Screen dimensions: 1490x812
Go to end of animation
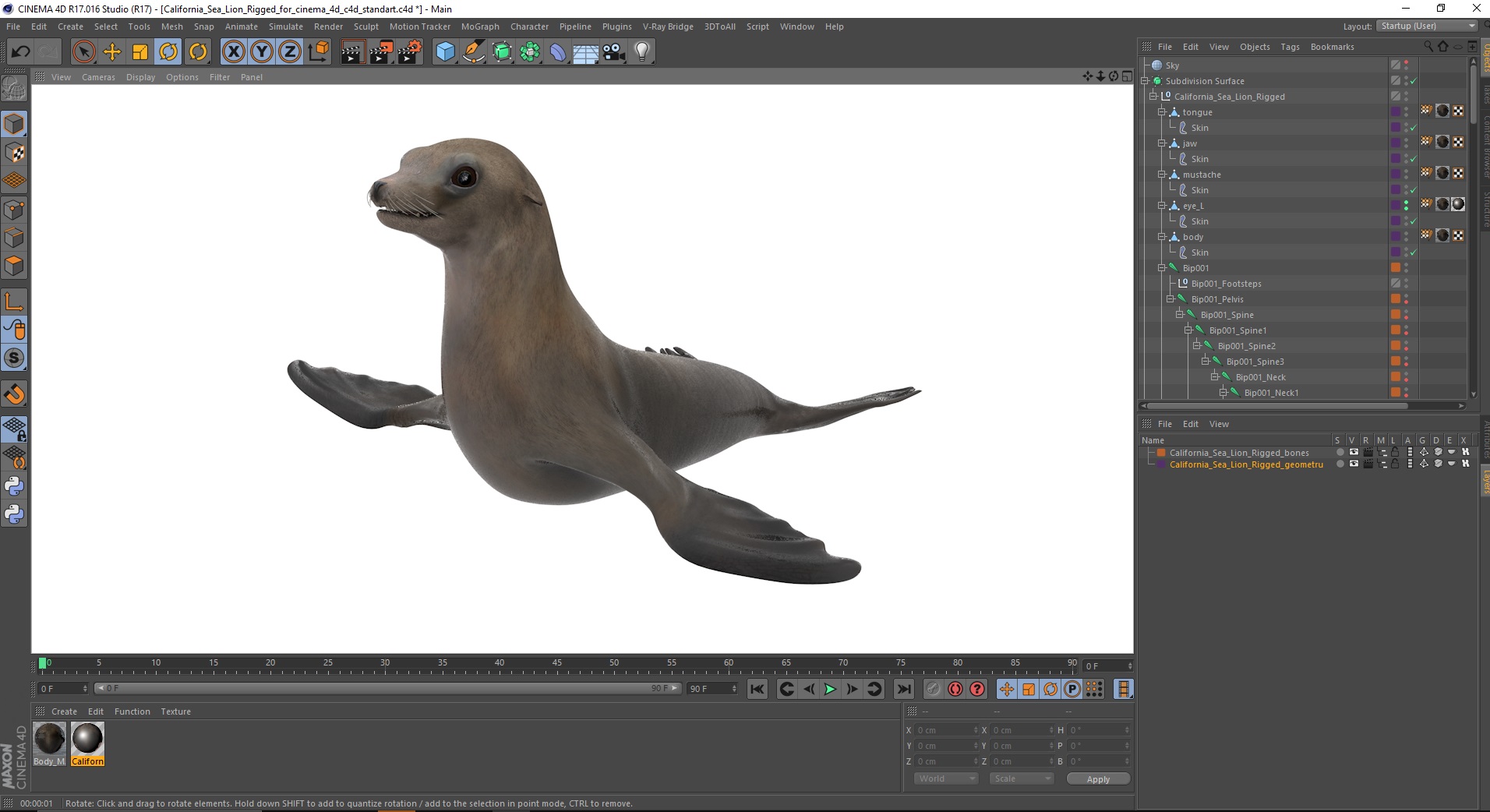click(904, 689)
